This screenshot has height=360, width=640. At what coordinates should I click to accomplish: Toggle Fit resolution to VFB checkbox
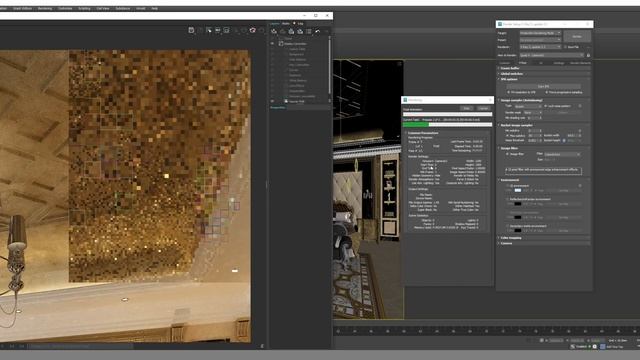coord(509,93)
